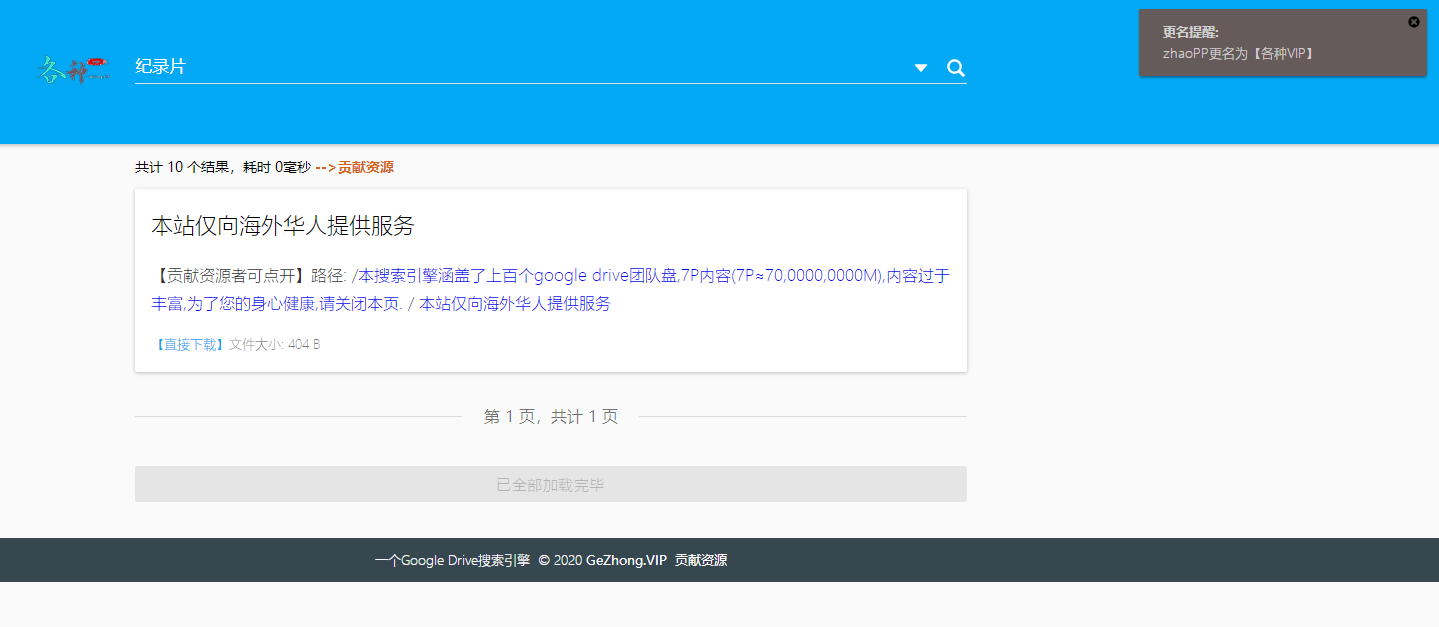Open the GeZhong.VIP footer link
Image resolution: width=1439 pixels, height=627 pixels.
[x=626, y=560]
